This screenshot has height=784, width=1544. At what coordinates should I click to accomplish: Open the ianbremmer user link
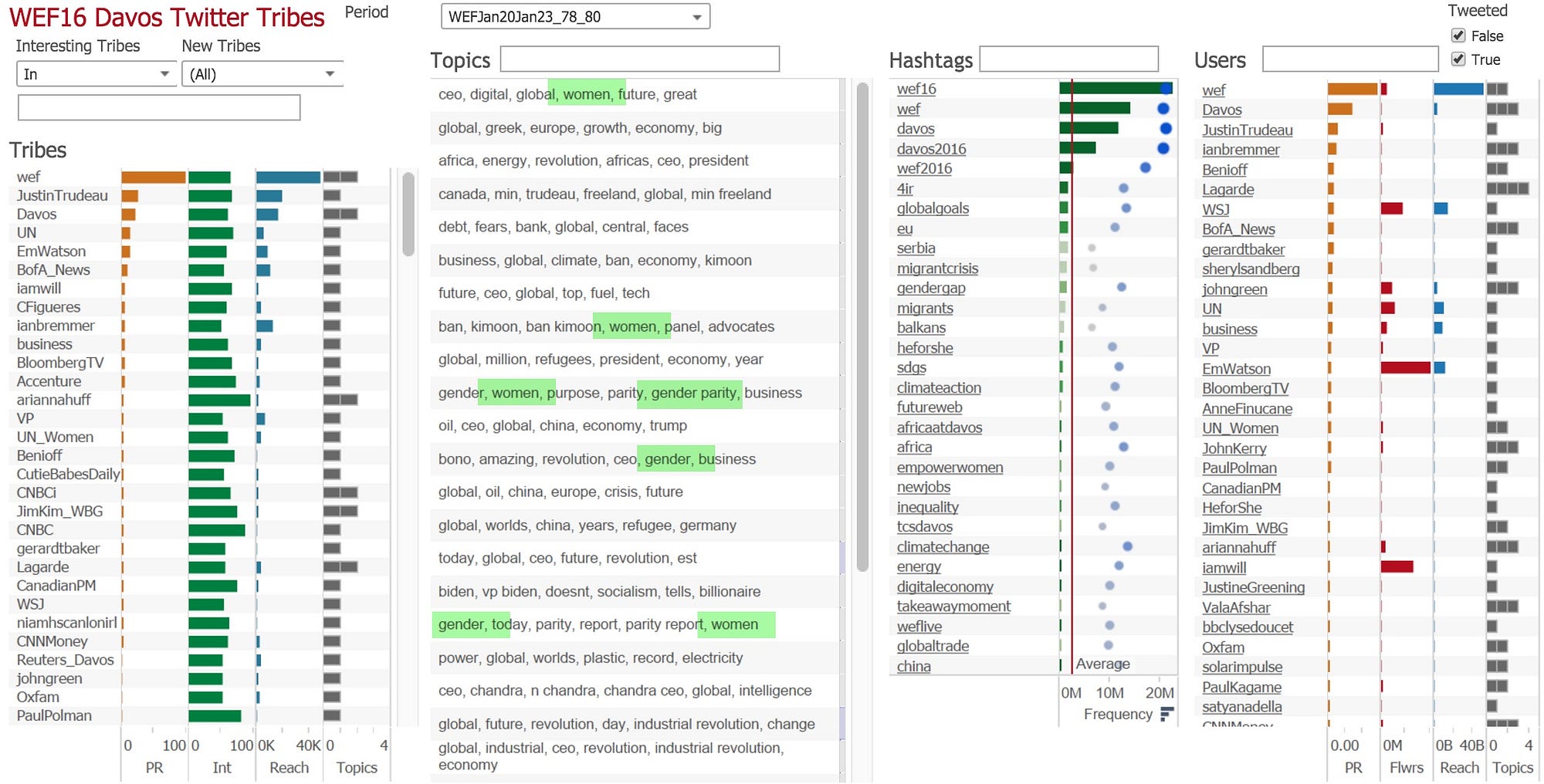[x=1241, y=150]
